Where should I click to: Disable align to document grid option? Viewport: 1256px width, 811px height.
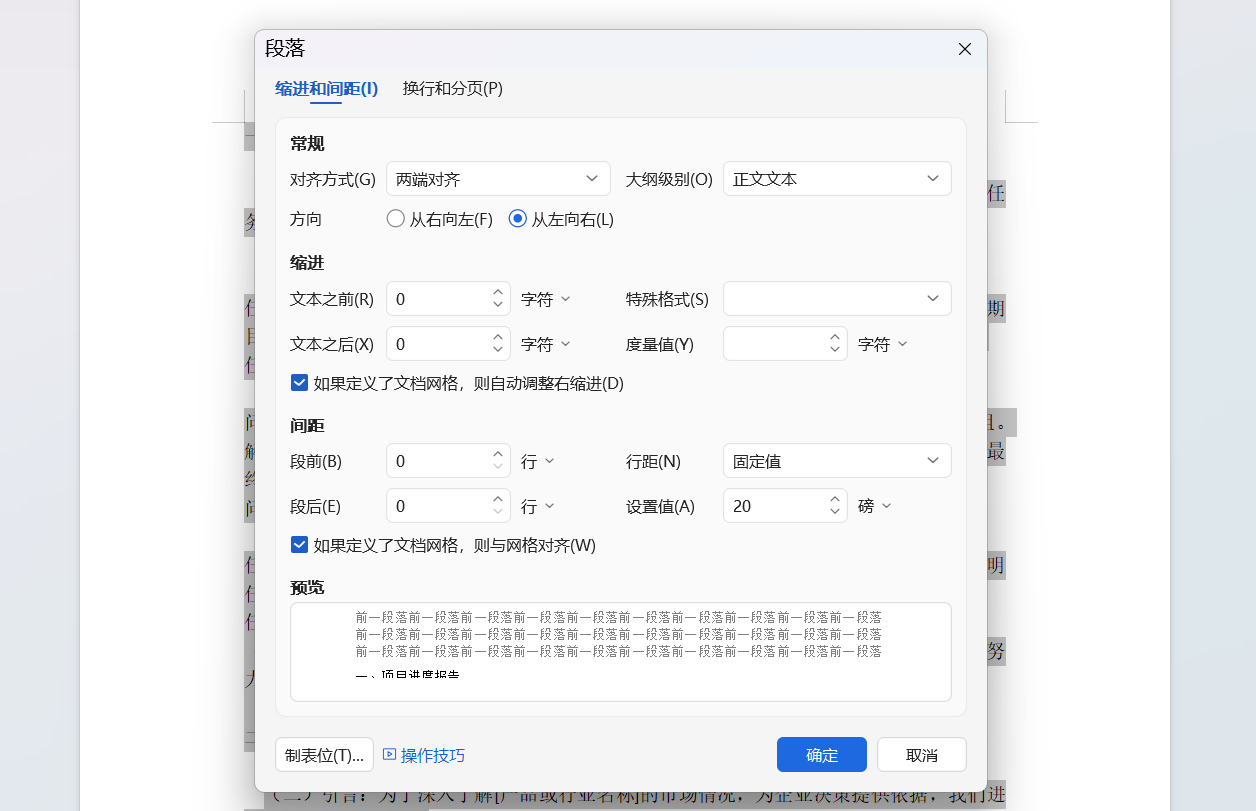click(x=299, y=544)
